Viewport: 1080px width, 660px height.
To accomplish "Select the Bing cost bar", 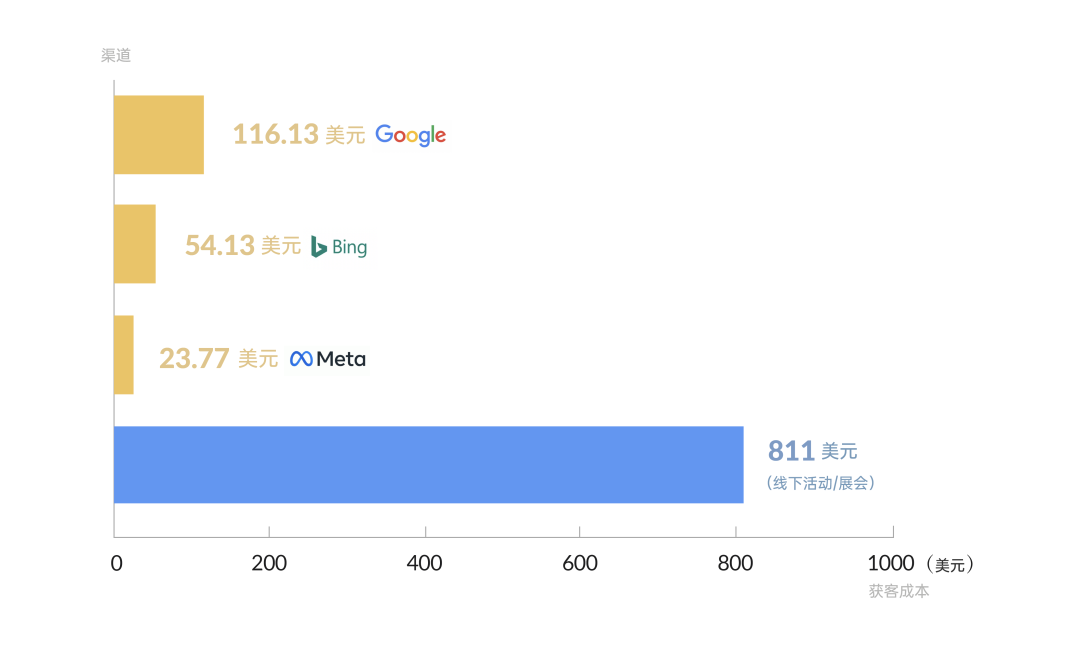I will point(135,244).
